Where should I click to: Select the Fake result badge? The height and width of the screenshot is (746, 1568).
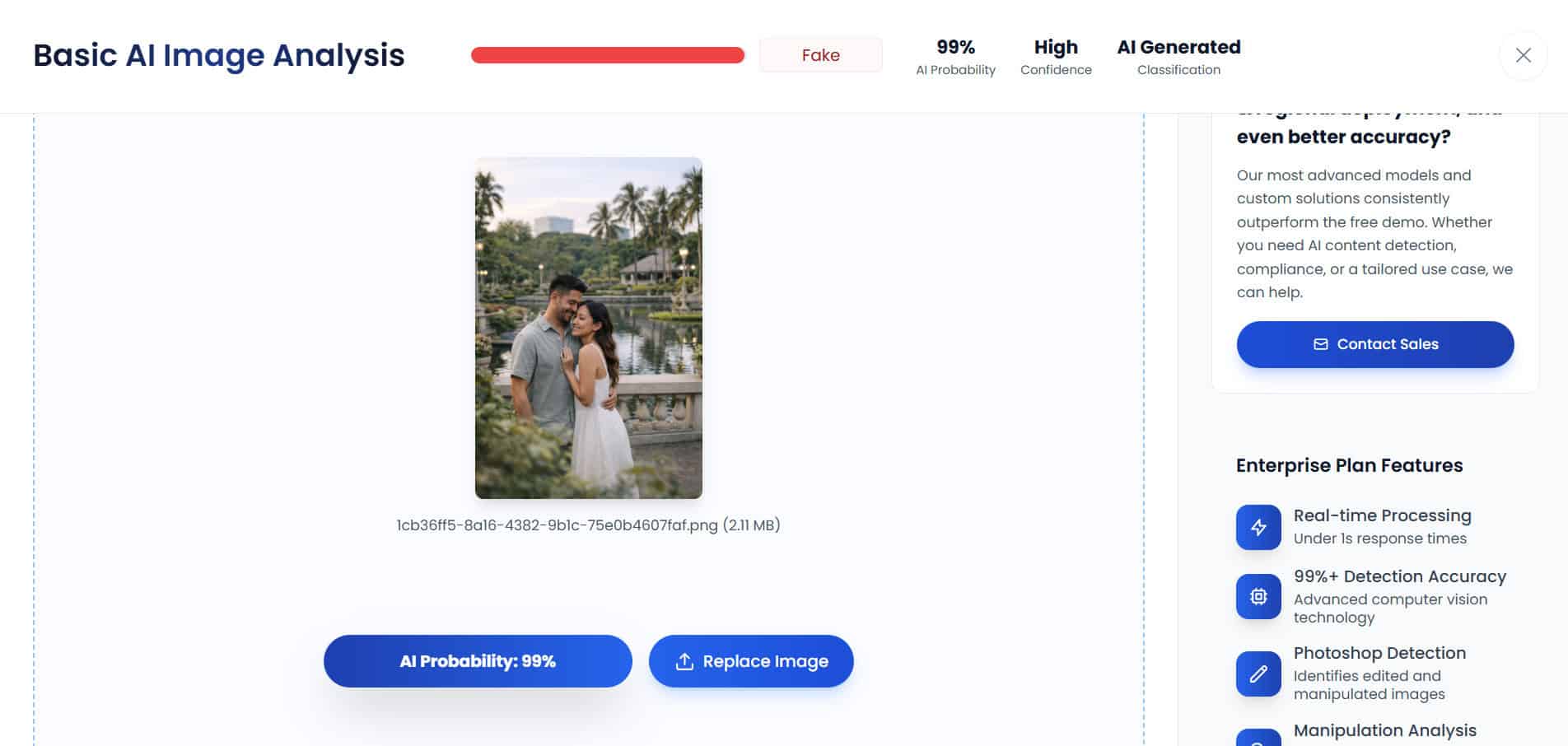820,55
